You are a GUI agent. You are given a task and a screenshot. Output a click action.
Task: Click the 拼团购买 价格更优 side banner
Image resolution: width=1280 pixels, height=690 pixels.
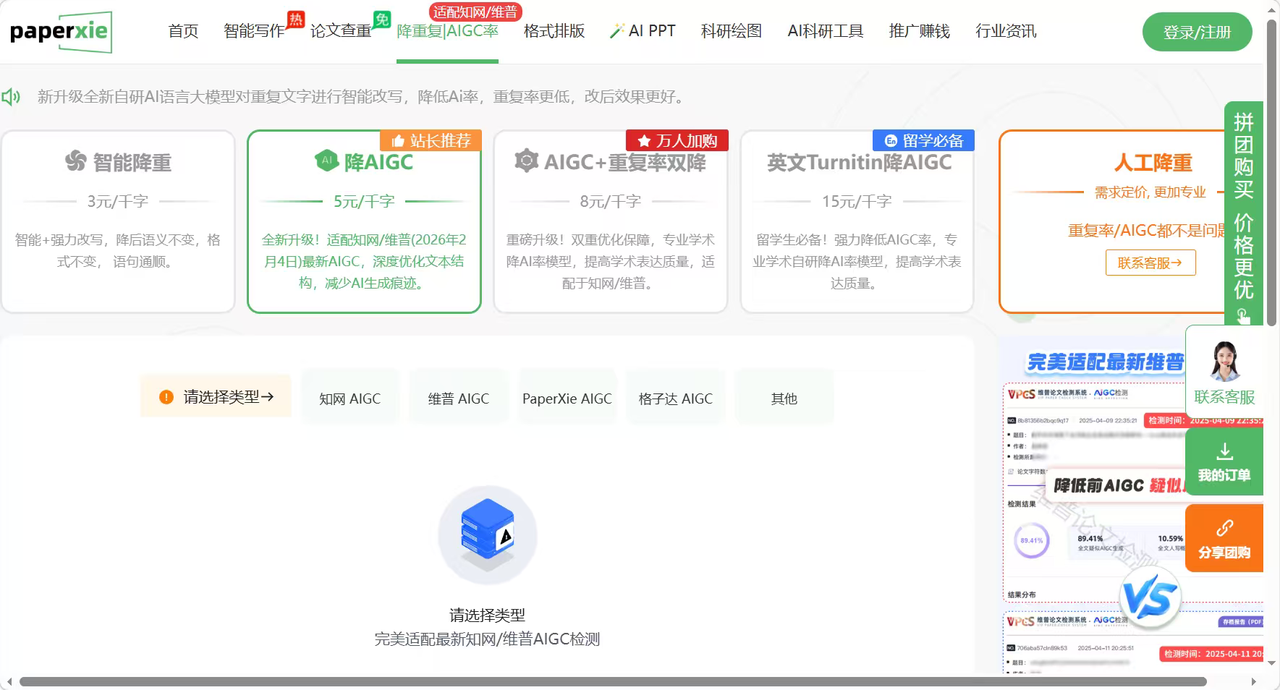coord(1243,214)
